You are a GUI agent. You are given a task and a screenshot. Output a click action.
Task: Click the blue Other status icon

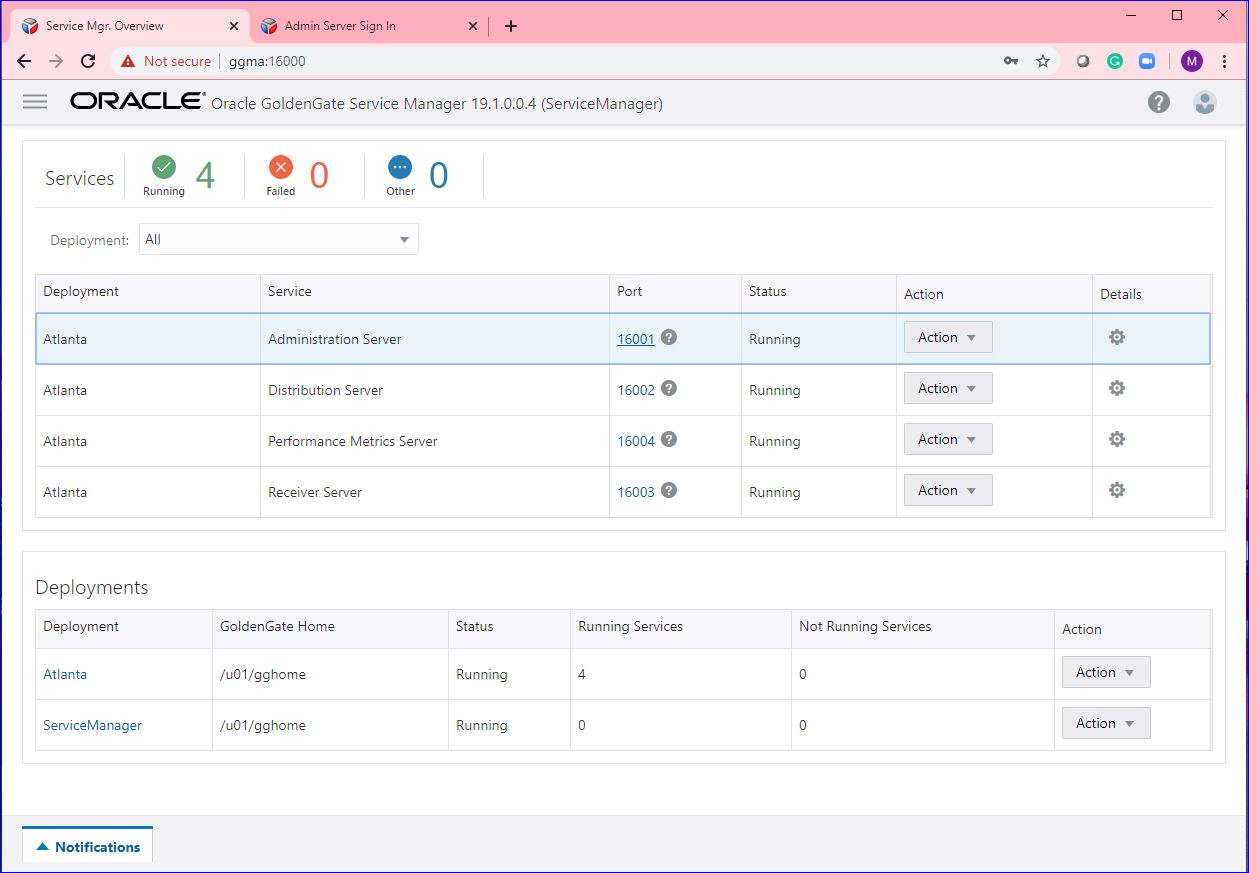tap(400, 167)
